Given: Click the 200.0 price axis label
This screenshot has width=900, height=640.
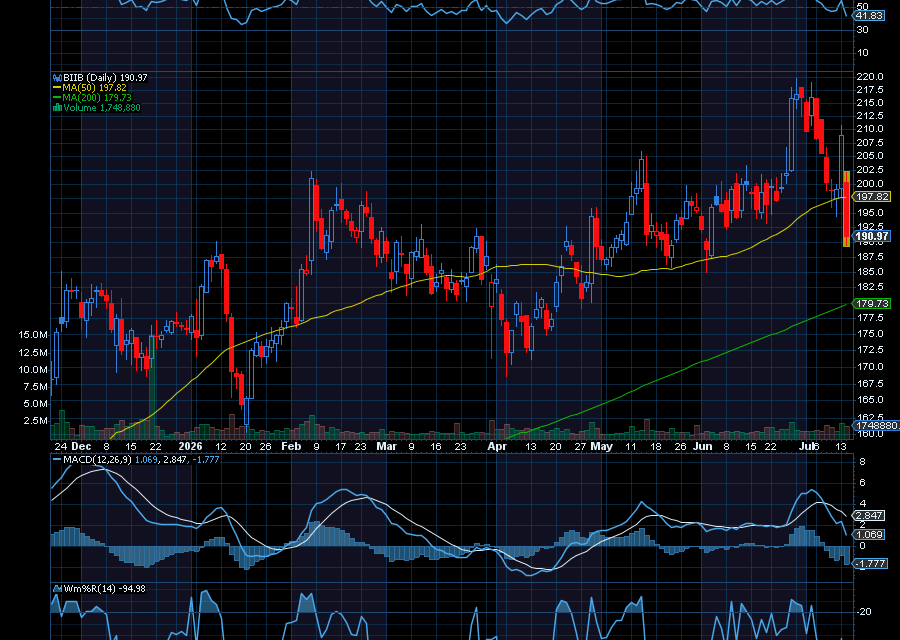Looking at the screenshot, I should [x=870, y=184].
